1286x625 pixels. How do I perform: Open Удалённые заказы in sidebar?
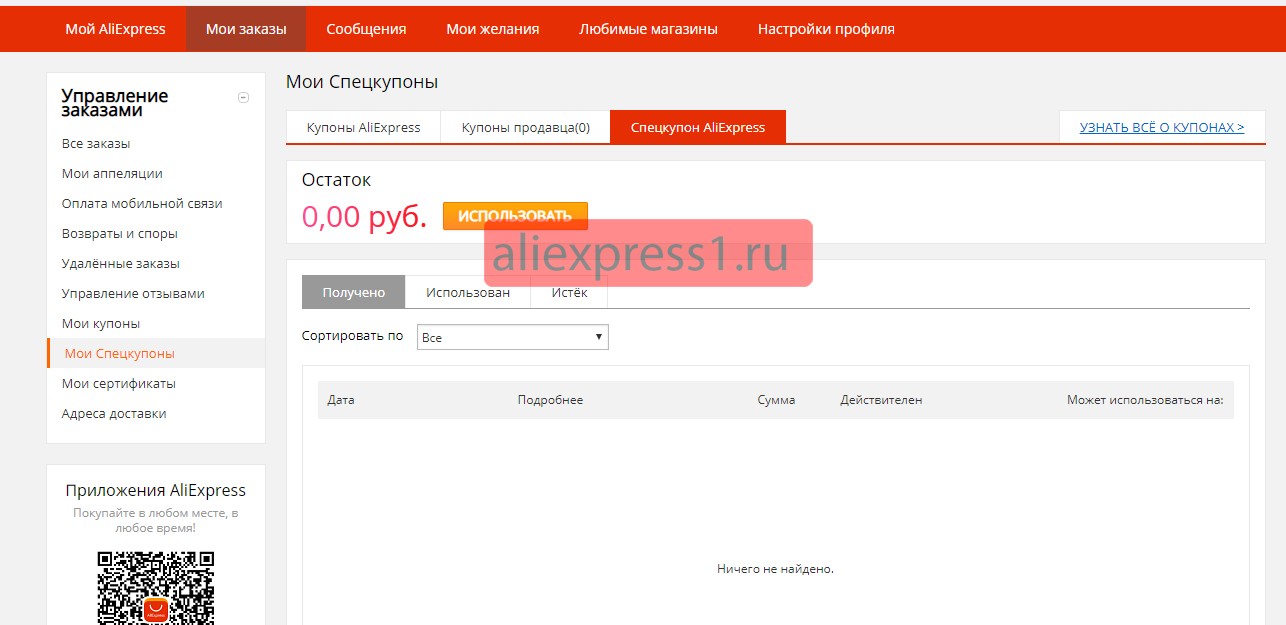pyautogui.click(x=121, y=264)
